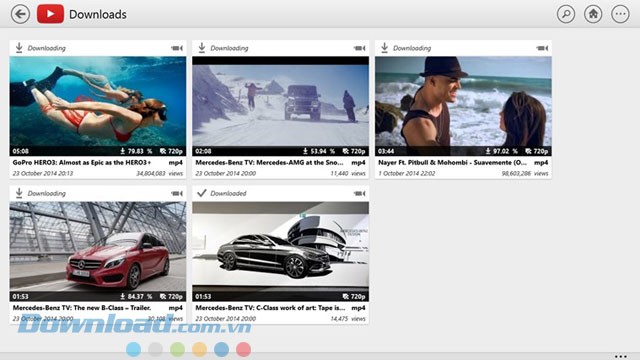
Task: Click the camera icon on B-Class Trailer card
Action: point(177,193)
